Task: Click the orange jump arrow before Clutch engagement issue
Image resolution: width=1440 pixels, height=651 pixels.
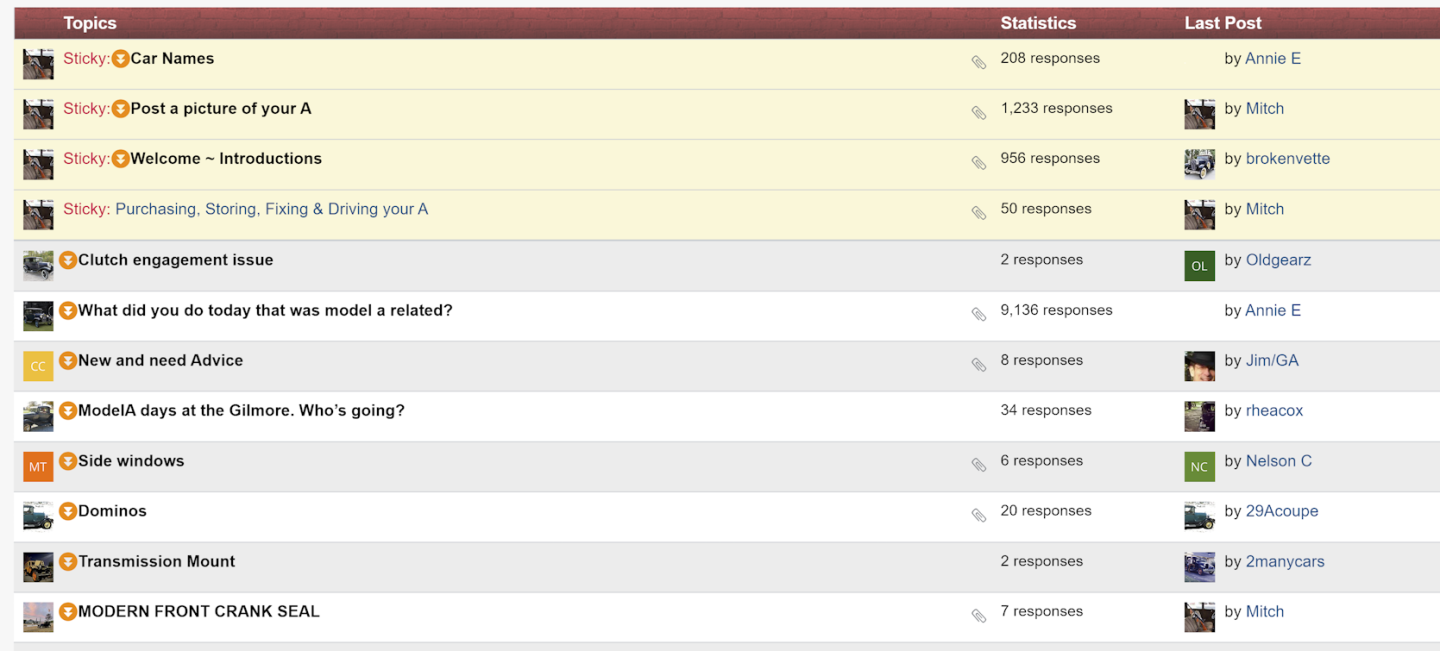Action: pyautogui.click(x=68, y=260)
